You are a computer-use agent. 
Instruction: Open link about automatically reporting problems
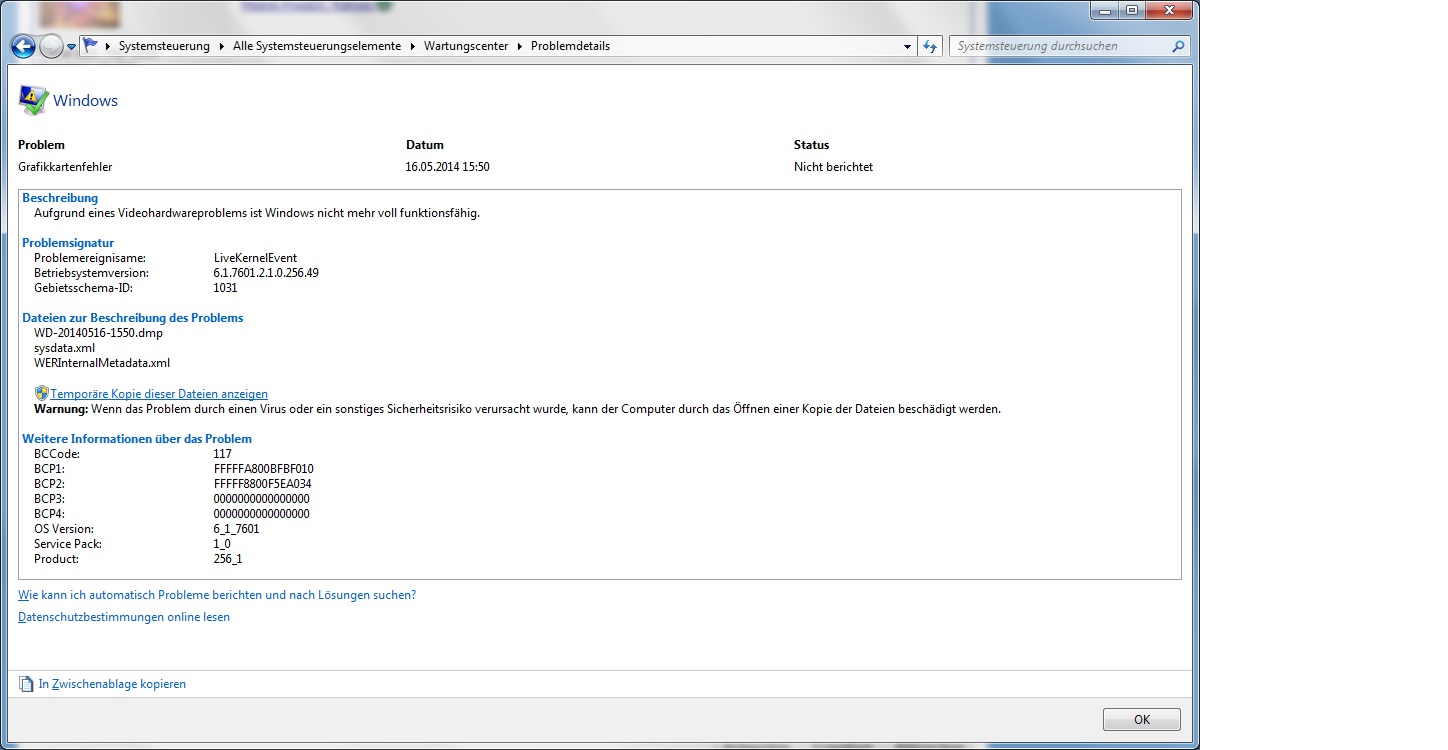click(217, 595)
